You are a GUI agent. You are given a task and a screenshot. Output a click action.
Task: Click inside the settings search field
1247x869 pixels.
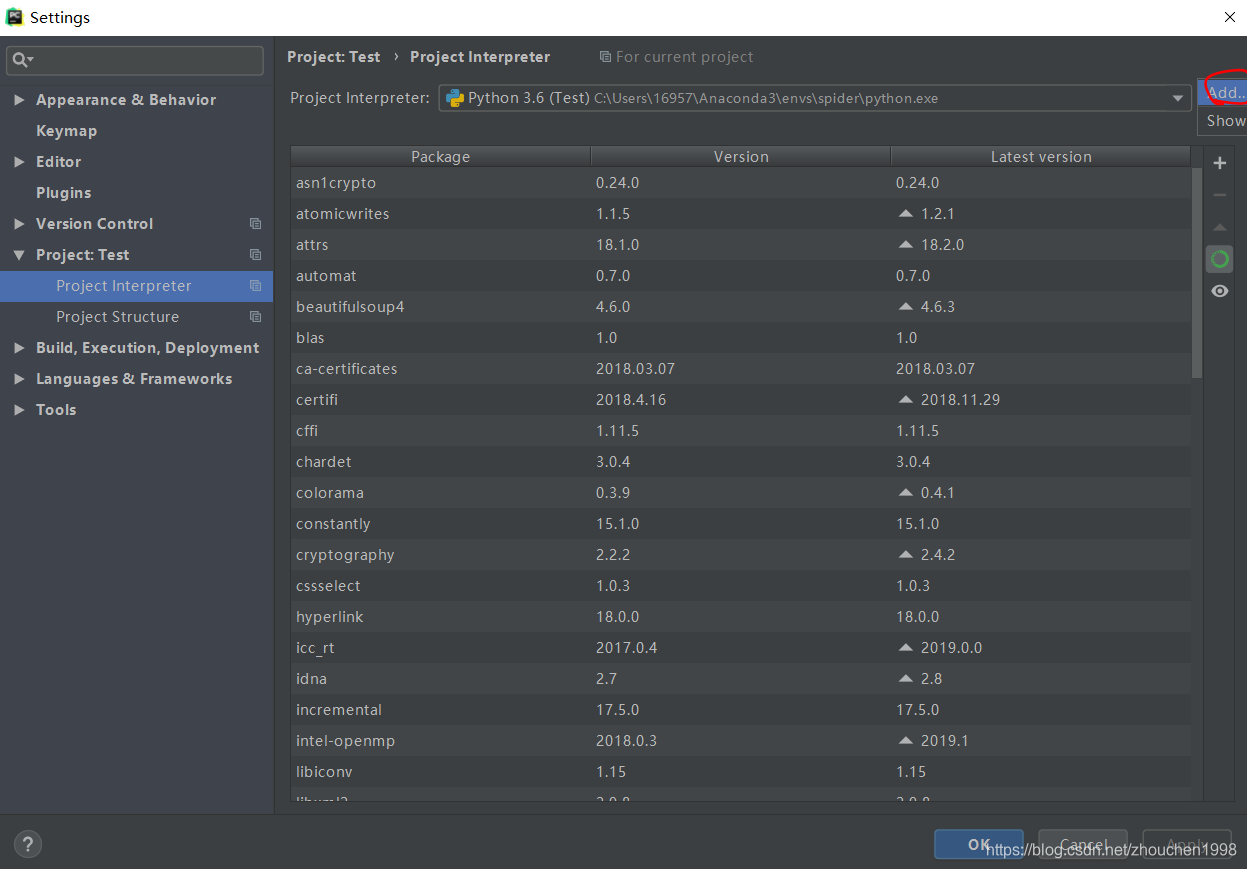click(135, 60)
